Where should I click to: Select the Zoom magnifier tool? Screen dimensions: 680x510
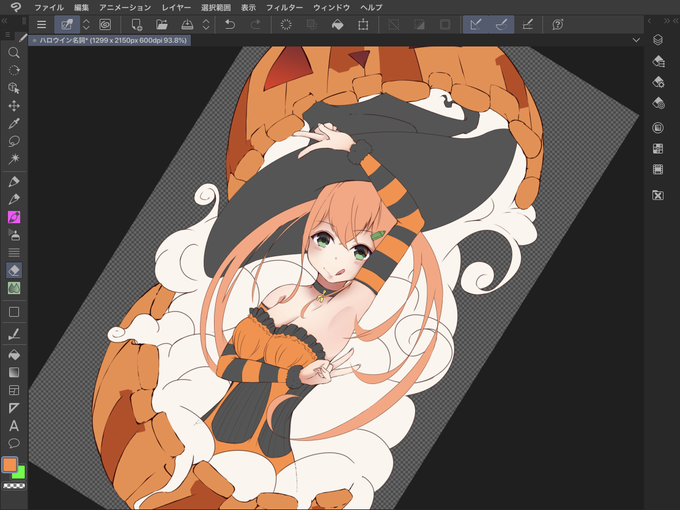click(14, 53)
